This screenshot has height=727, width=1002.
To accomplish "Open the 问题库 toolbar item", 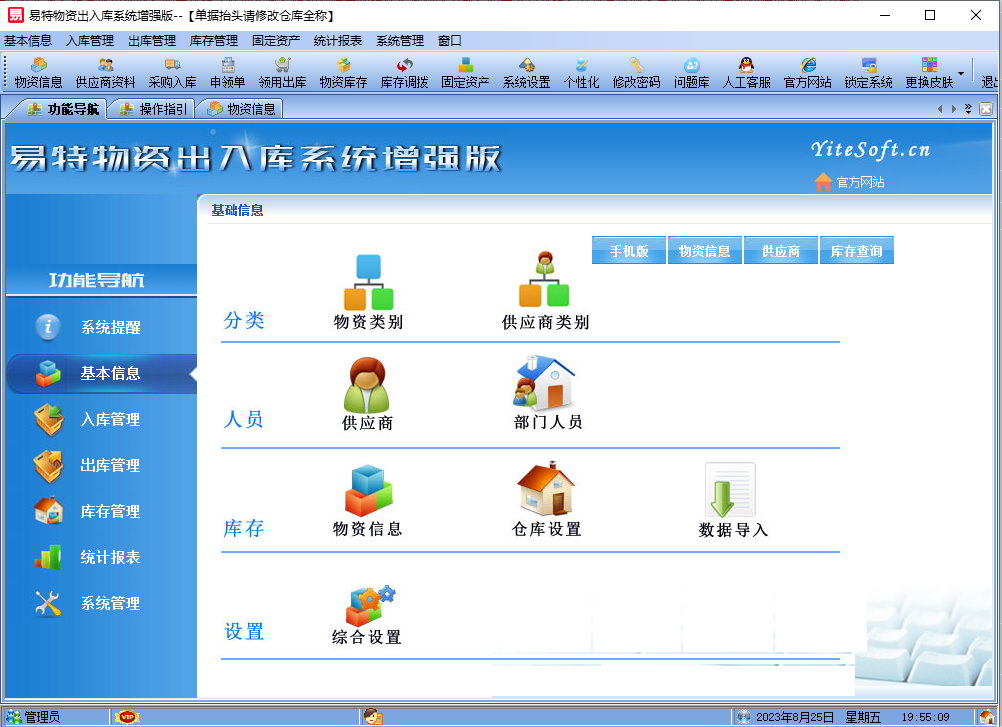I will tap(691, 73).
